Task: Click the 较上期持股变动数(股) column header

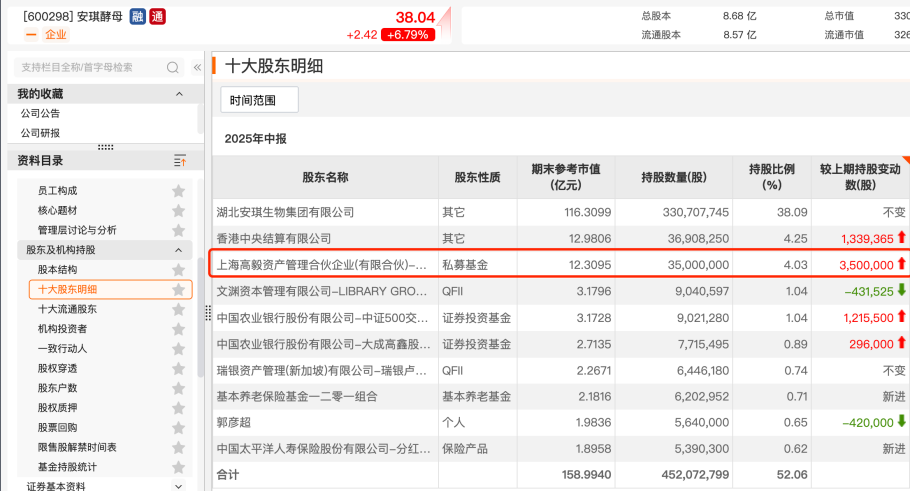Action: 860,177
